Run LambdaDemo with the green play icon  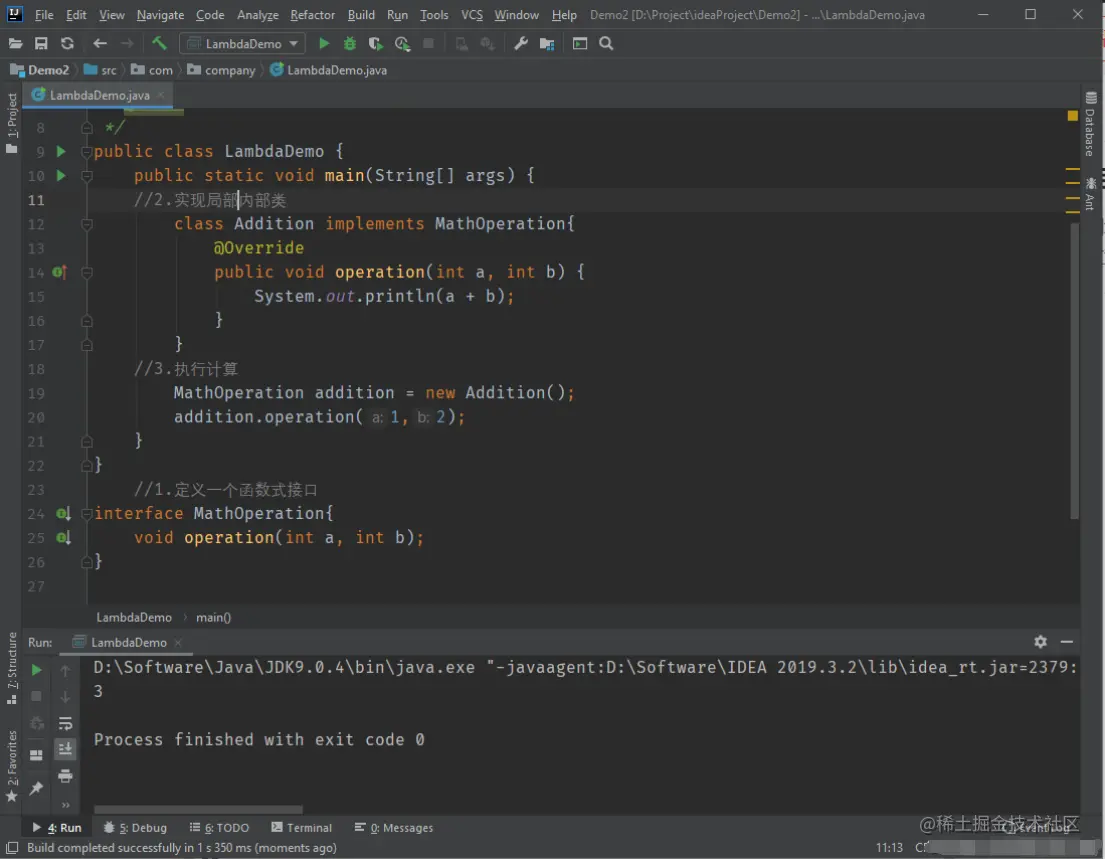click(323, 44)
